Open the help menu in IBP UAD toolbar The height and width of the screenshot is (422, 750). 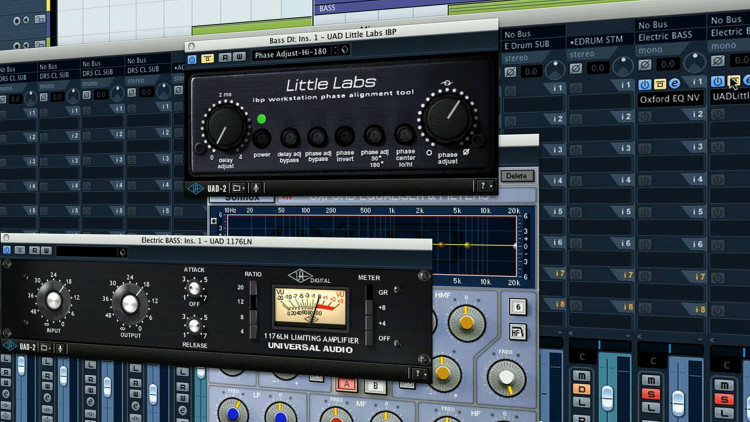tap(485, 186)
